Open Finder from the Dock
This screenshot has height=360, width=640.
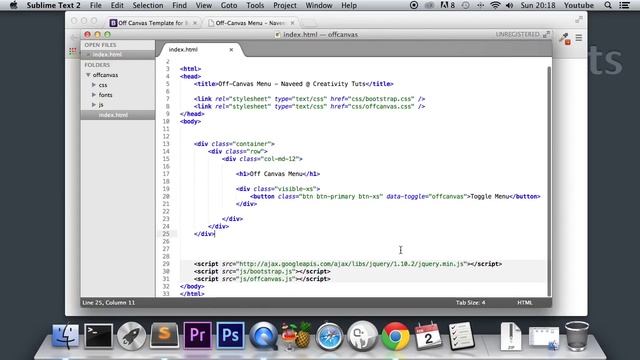66,336
